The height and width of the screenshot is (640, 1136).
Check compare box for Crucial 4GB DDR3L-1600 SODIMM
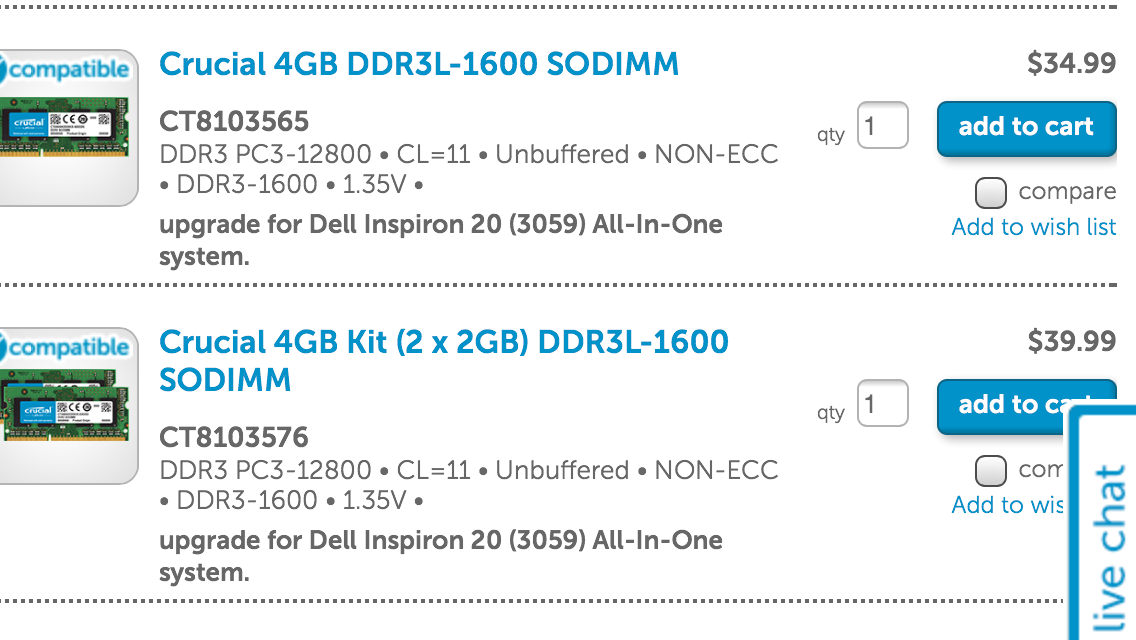tap(990, 193)
